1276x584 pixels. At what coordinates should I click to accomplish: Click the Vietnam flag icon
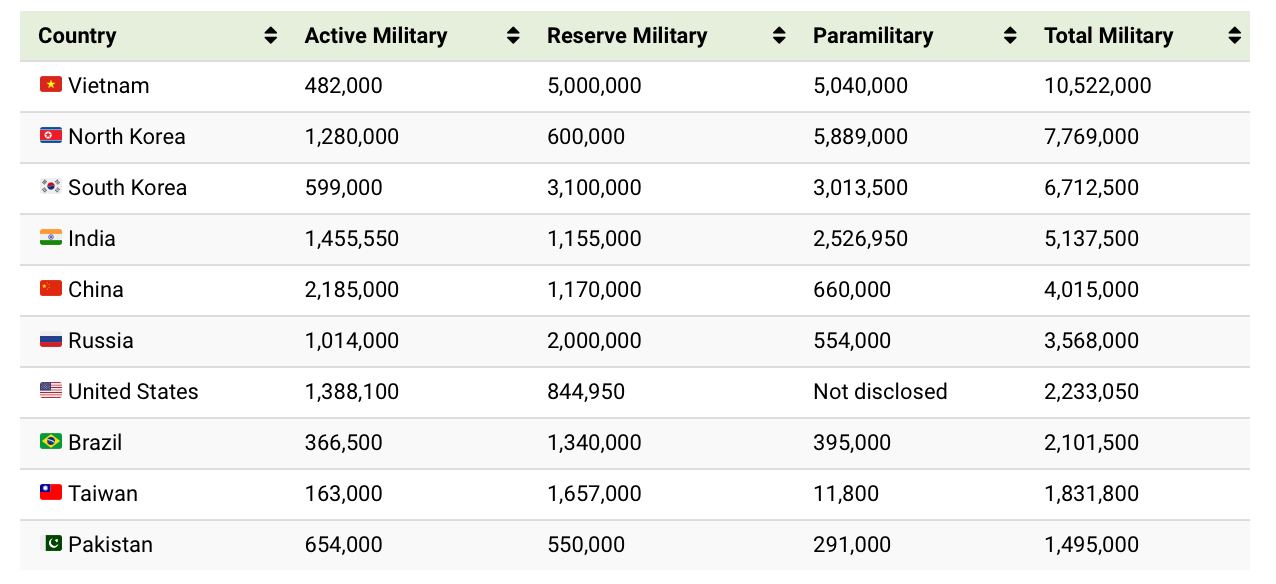pyautogui.click(x=51, y=85)
